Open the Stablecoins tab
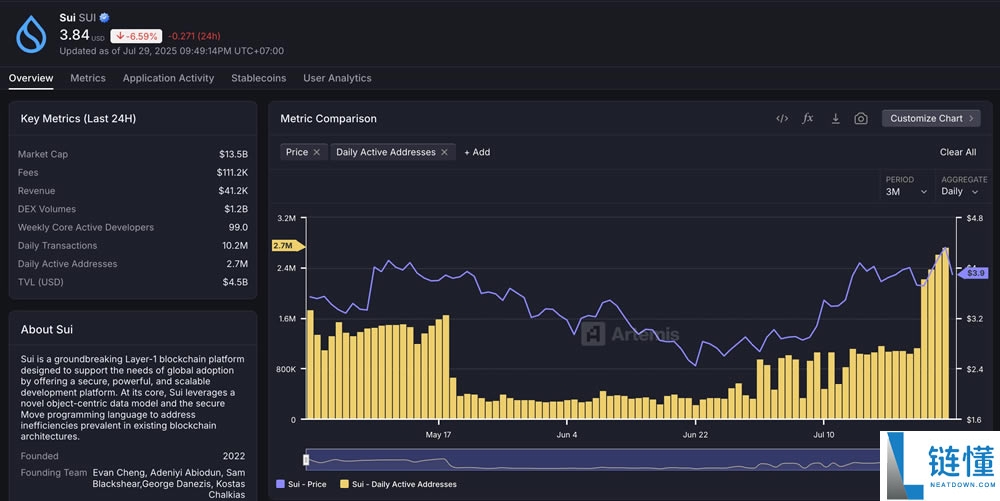1000x501 pixels. tap(258, 78)
